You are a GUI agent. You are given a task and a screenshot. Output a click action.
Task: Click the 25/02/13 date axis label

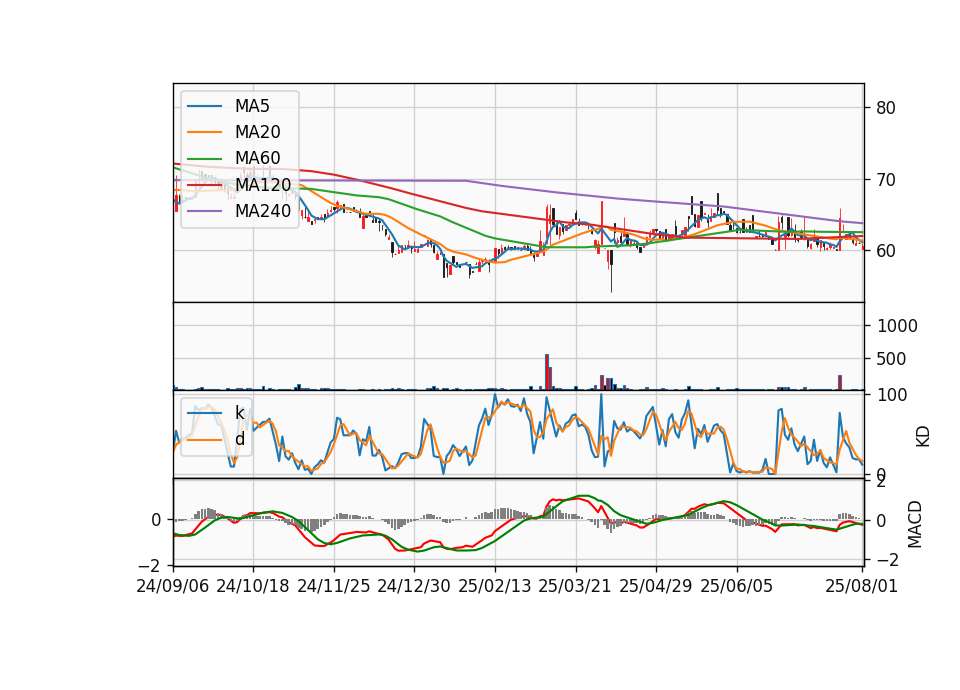[495, 586]
